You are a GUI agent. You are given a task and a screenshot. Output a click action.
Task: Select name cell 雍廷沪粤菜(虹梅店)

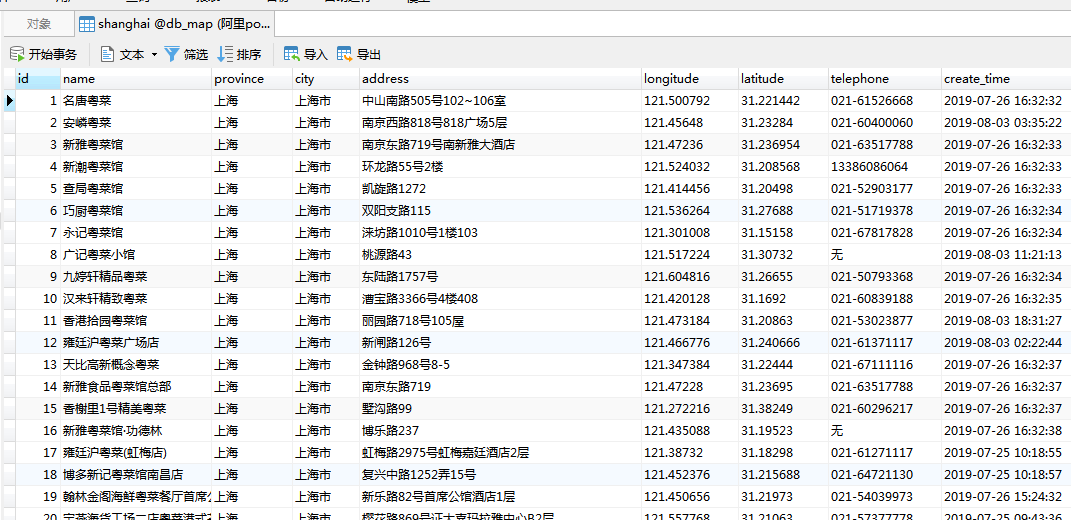point(136,452)
